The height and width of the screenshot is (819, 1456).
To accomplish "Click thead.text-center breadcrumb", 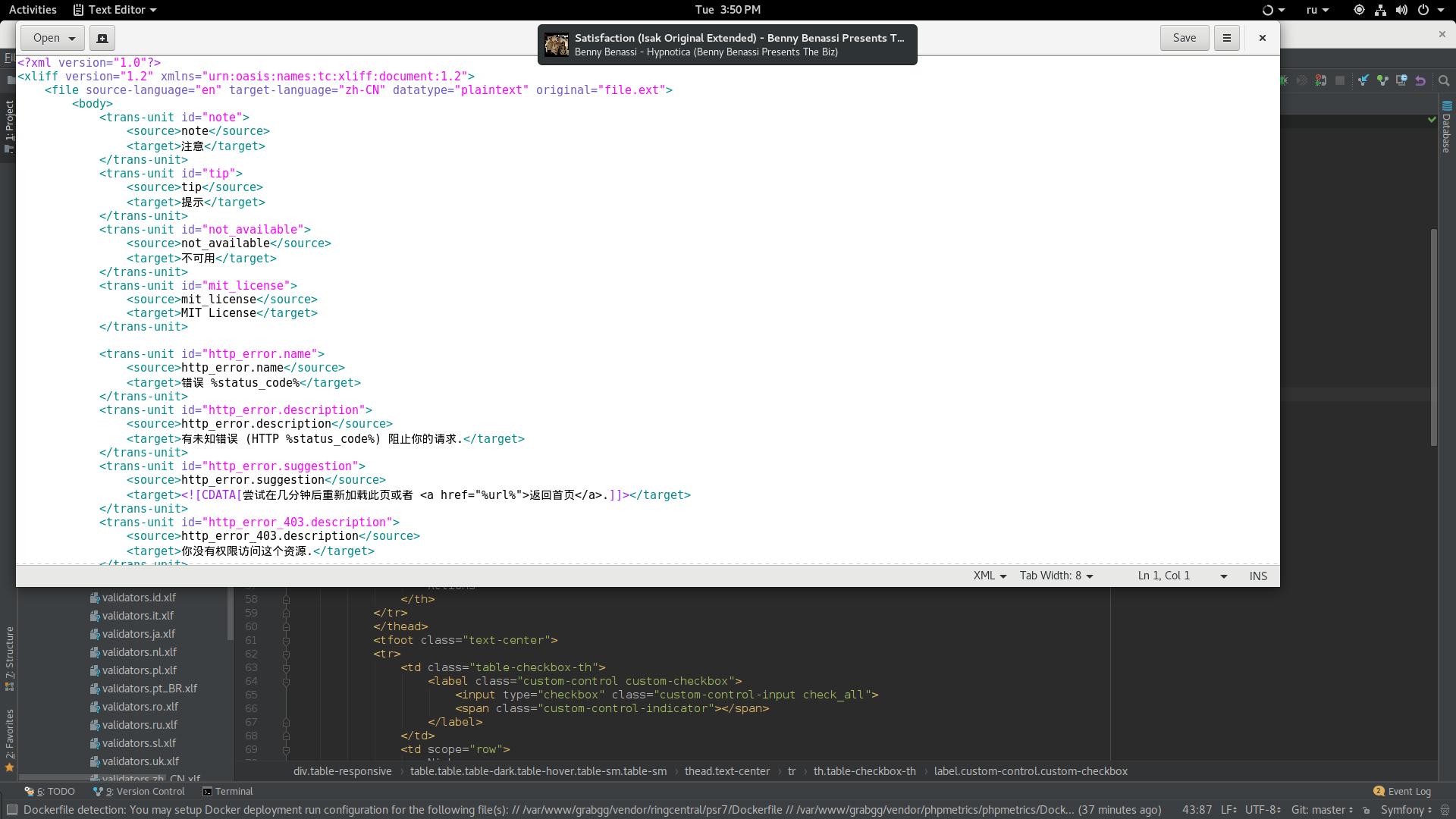I will click(727, 771).
